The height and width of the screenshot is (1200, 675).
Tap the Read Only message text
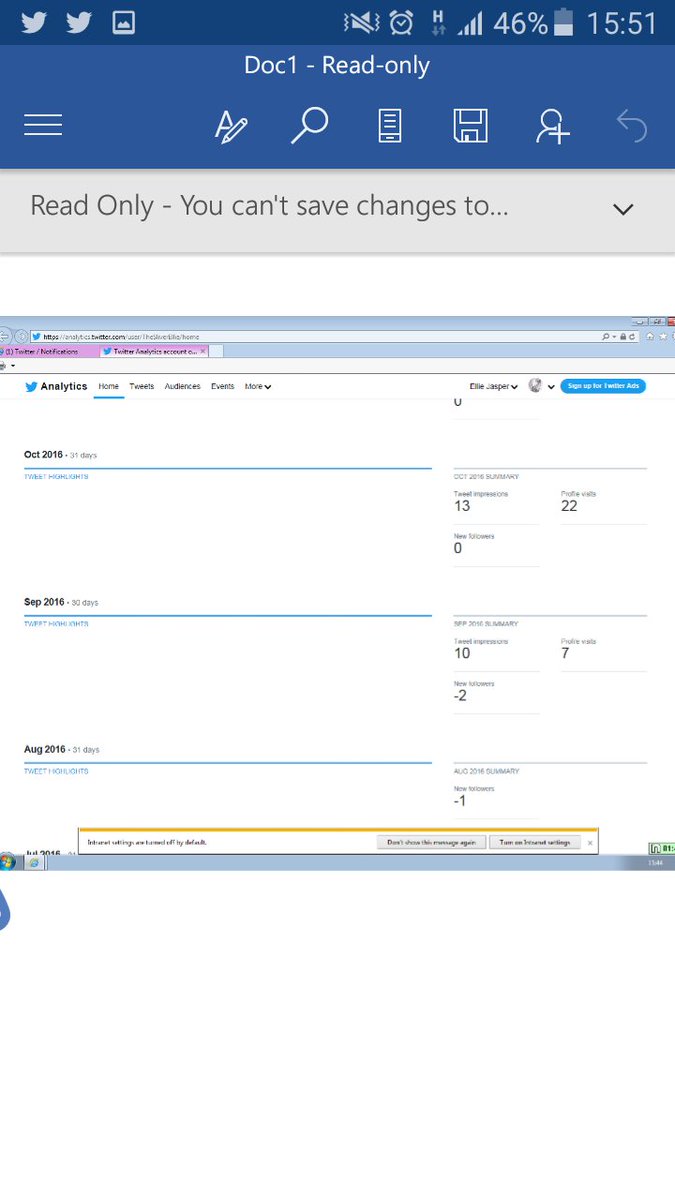269,207
